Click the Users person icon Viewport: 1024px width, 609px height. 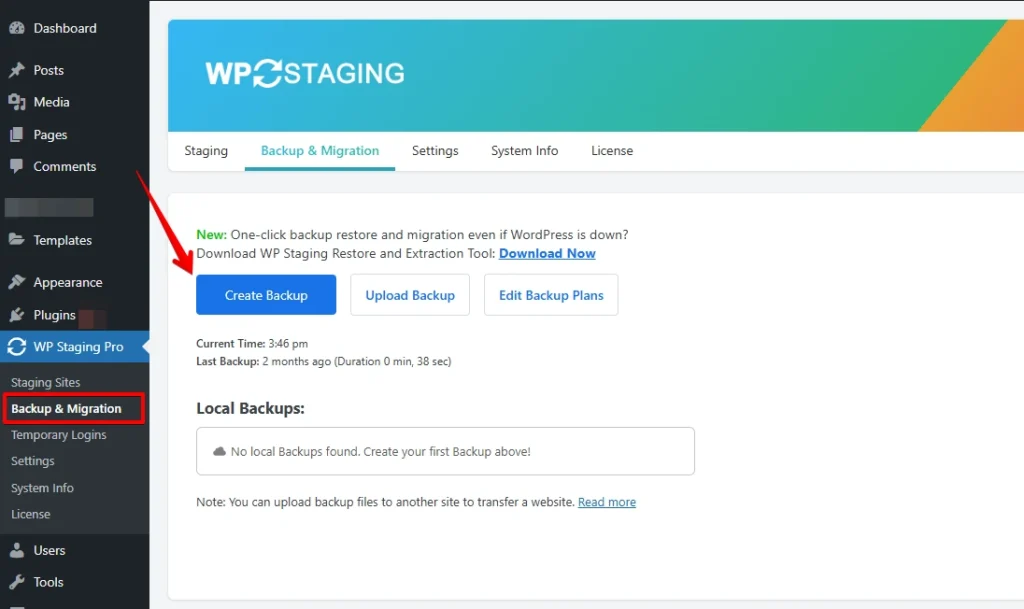click(17, 550)
